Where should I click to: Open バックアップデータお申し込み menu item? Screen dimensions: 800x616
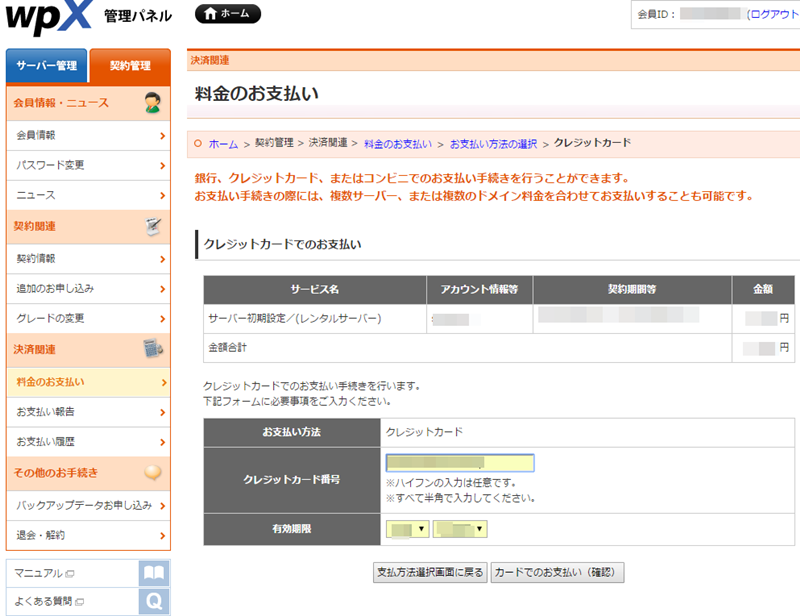pos(88,505)
